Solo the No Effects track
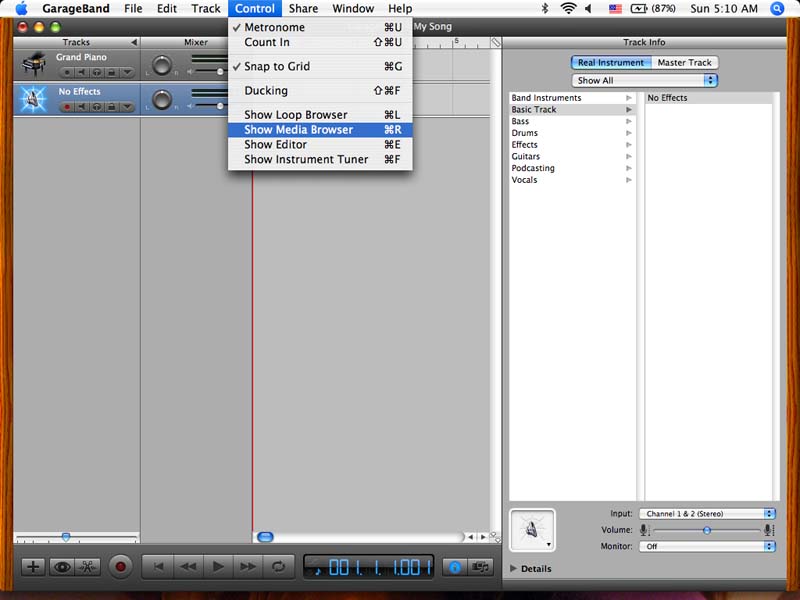Image resolution: width=800 pixels, height=600 pixels. click(x=96, y=107)
